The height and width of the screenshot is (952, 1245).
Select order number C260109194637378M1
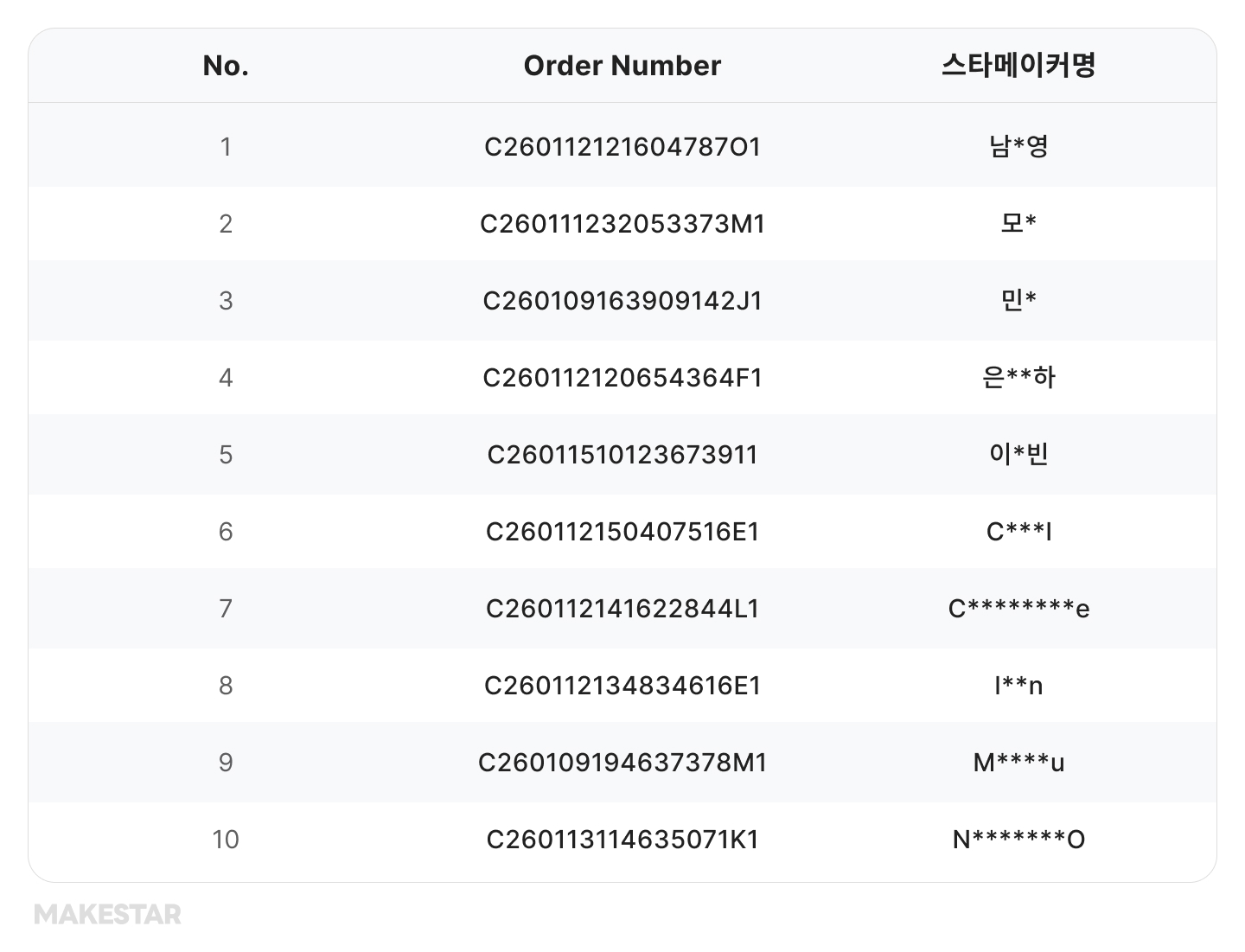tap(622, 763)
